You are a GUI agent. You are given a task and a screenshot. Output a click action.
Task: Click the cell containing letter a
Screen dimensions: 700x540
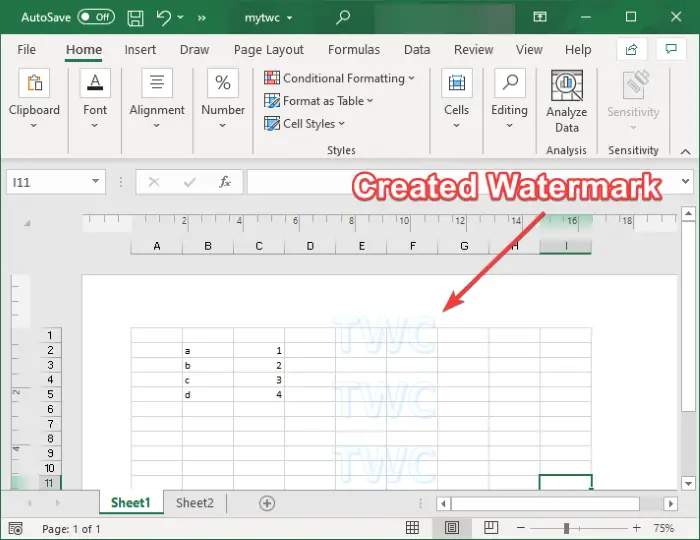pyautogui.click(x=208, y=350)
